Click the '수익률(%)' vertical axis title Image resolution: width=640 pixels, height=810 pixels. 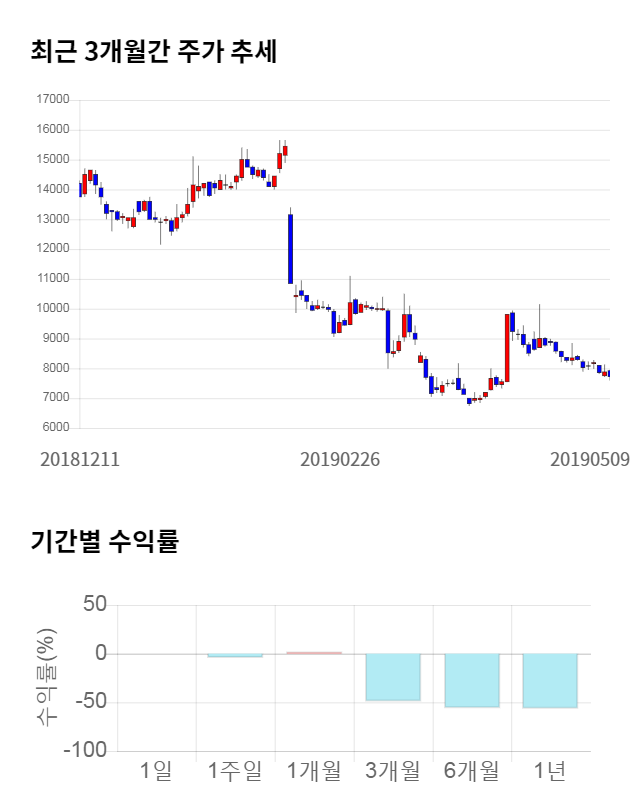[x=47, y=677]
